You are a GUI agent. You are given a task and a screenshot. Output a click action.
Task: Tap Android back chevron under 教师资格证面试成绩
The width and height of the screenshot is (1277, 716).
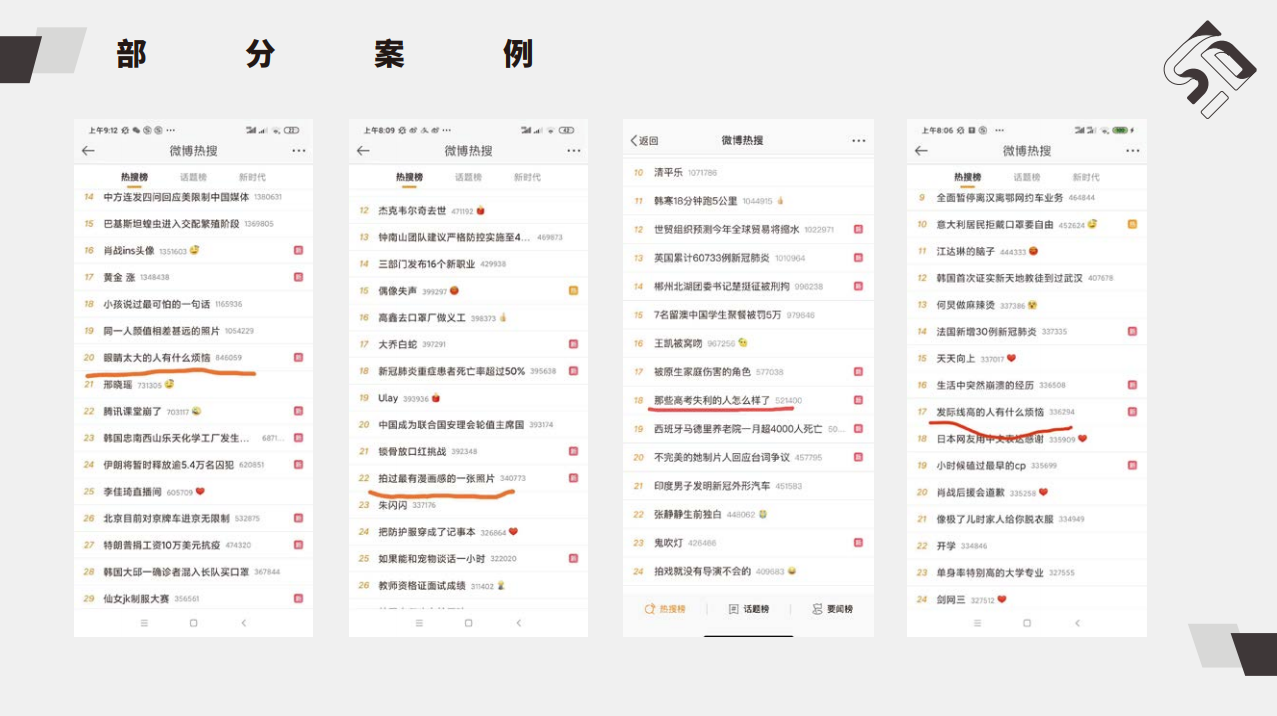(518, 623)
